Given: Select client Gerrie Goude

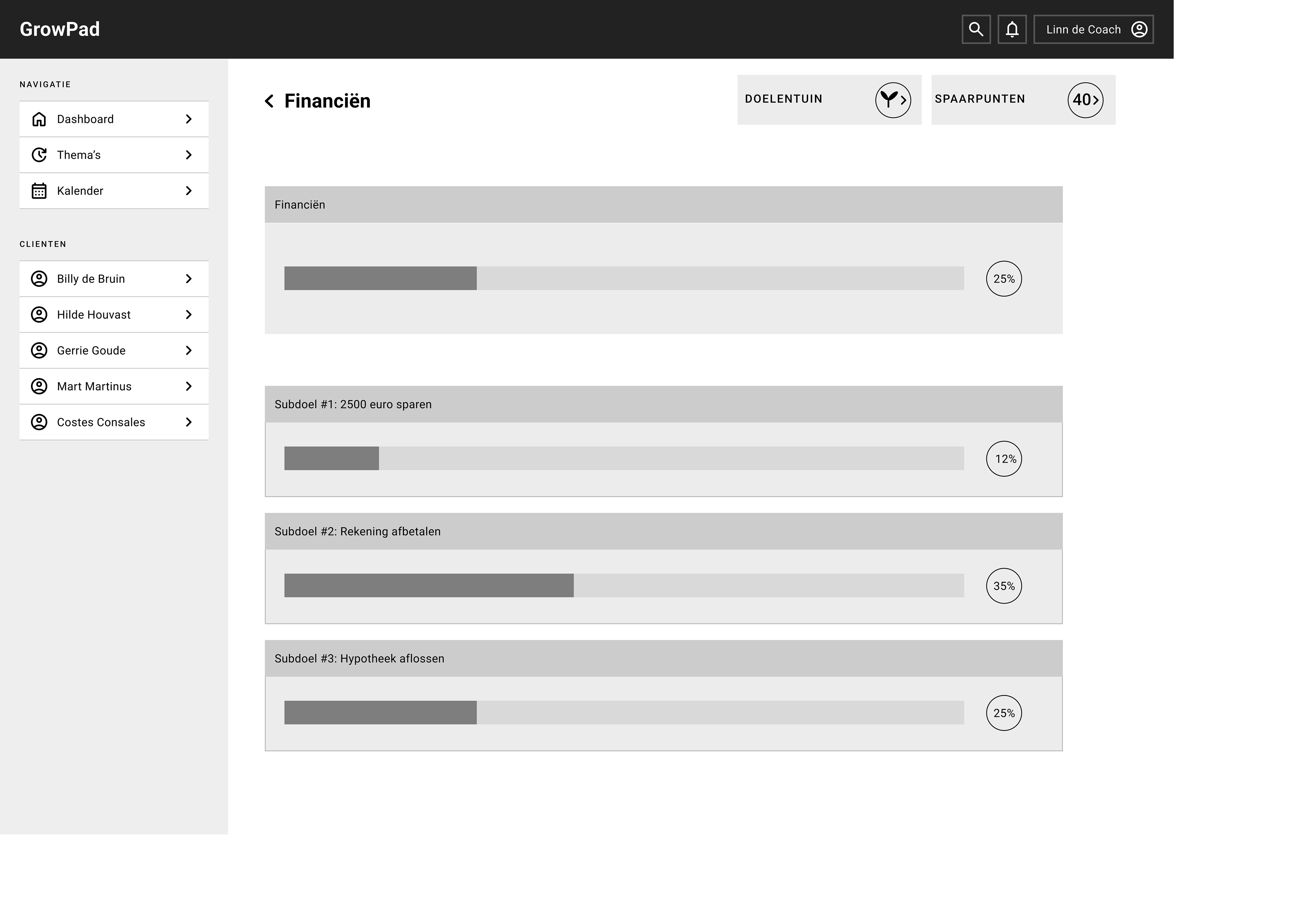Looking at the screenshot, I should 114,351.
